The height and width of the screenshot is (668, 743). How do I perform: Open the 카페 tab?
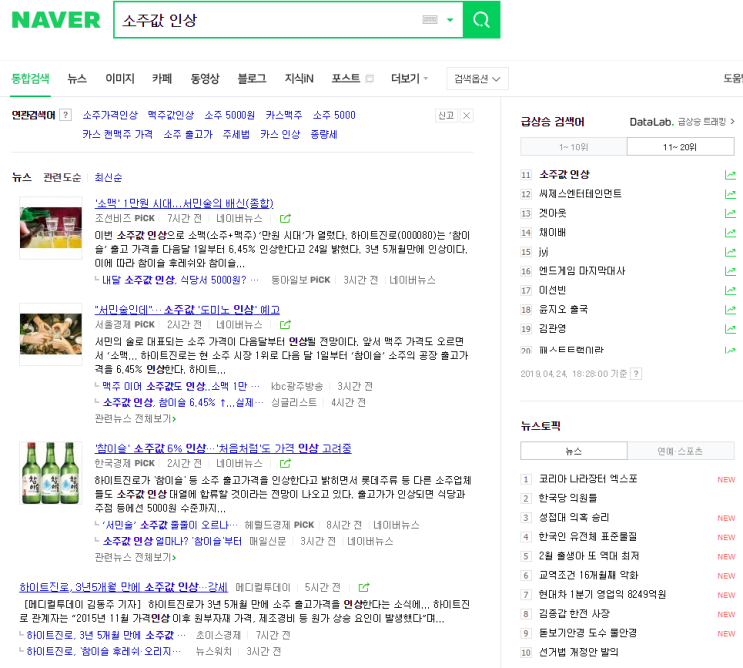click(x=162, y=79)
